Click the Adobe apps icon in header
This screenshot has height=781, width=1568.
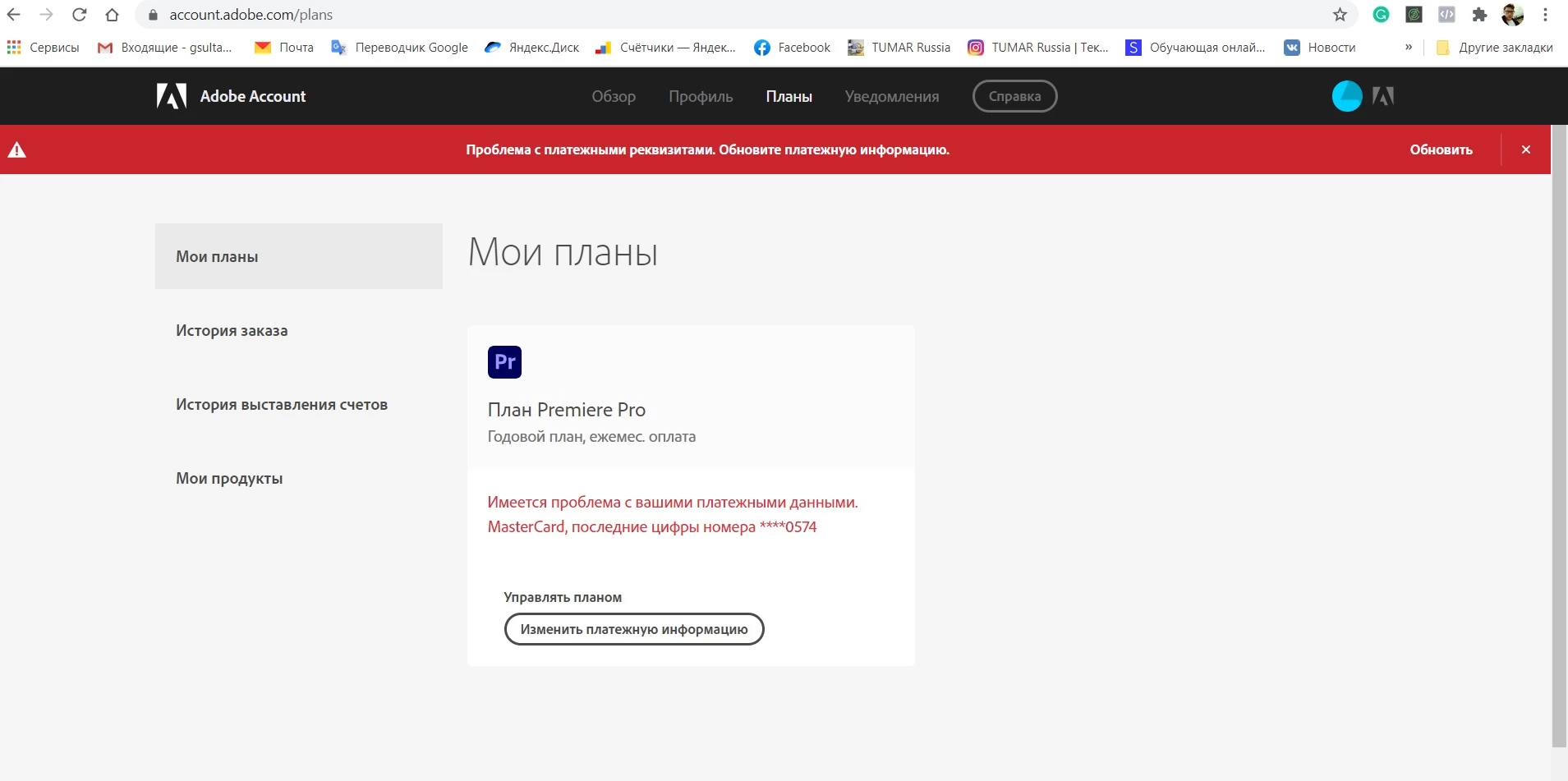click(1383, 96)
